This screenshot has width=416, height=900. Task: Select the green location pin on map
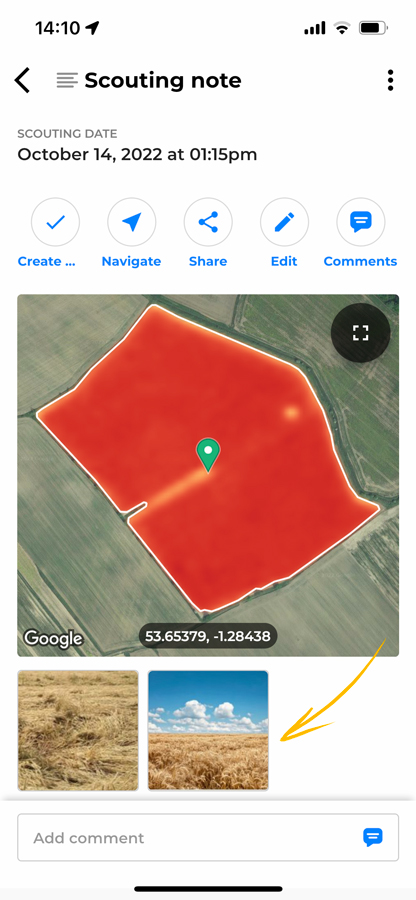(208, 455)
